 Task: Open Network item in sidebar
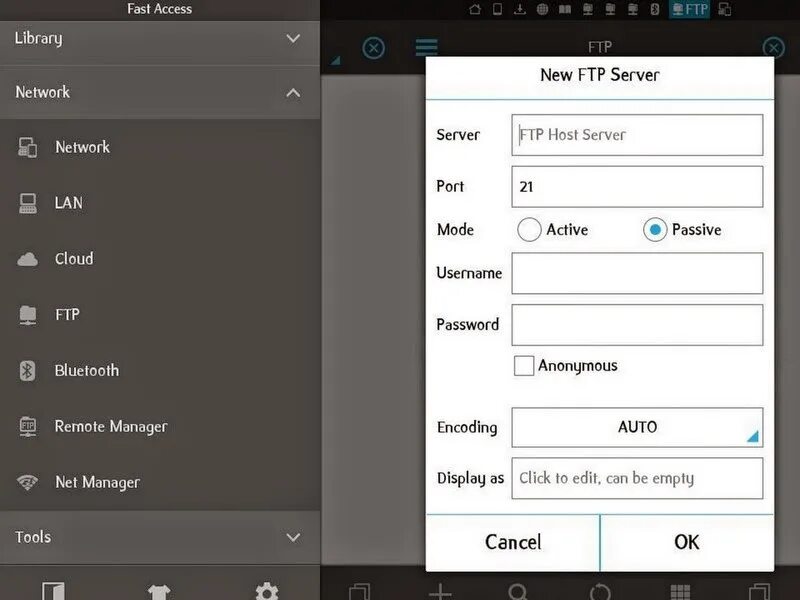(x=160, y=147)
